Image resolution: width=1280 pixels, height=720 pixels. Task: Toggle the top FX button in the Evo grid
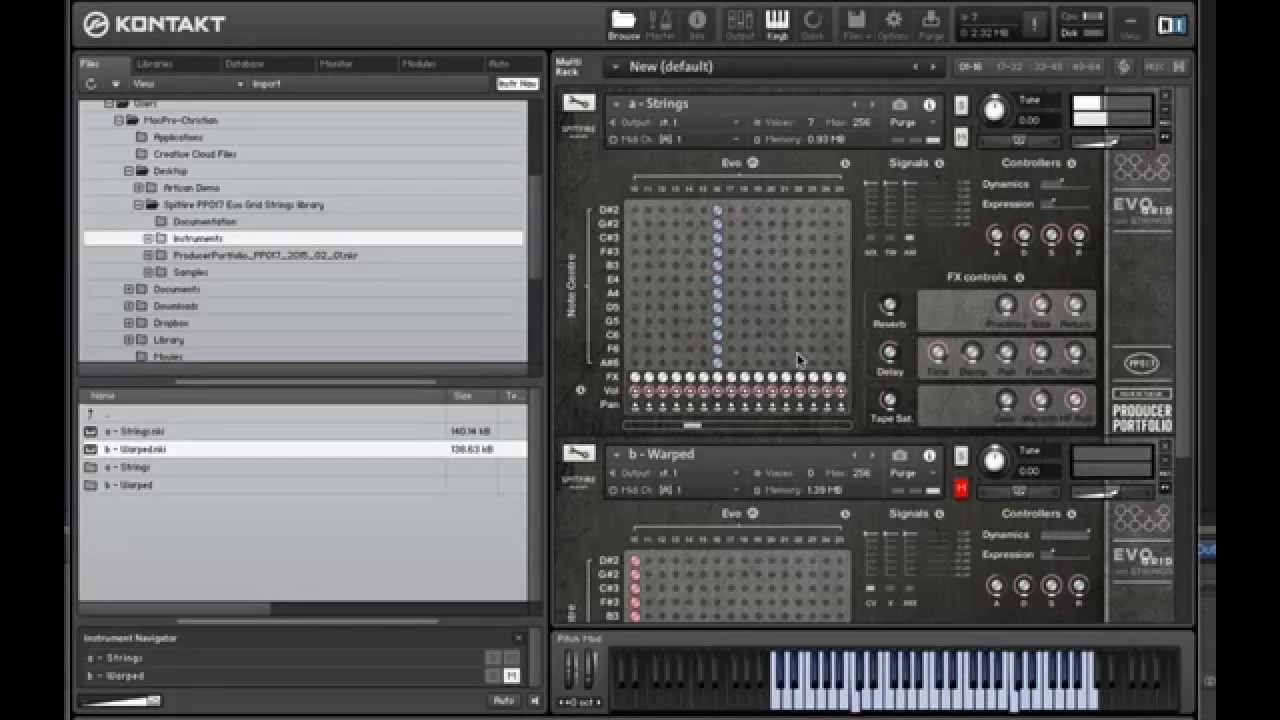(634, 377)
